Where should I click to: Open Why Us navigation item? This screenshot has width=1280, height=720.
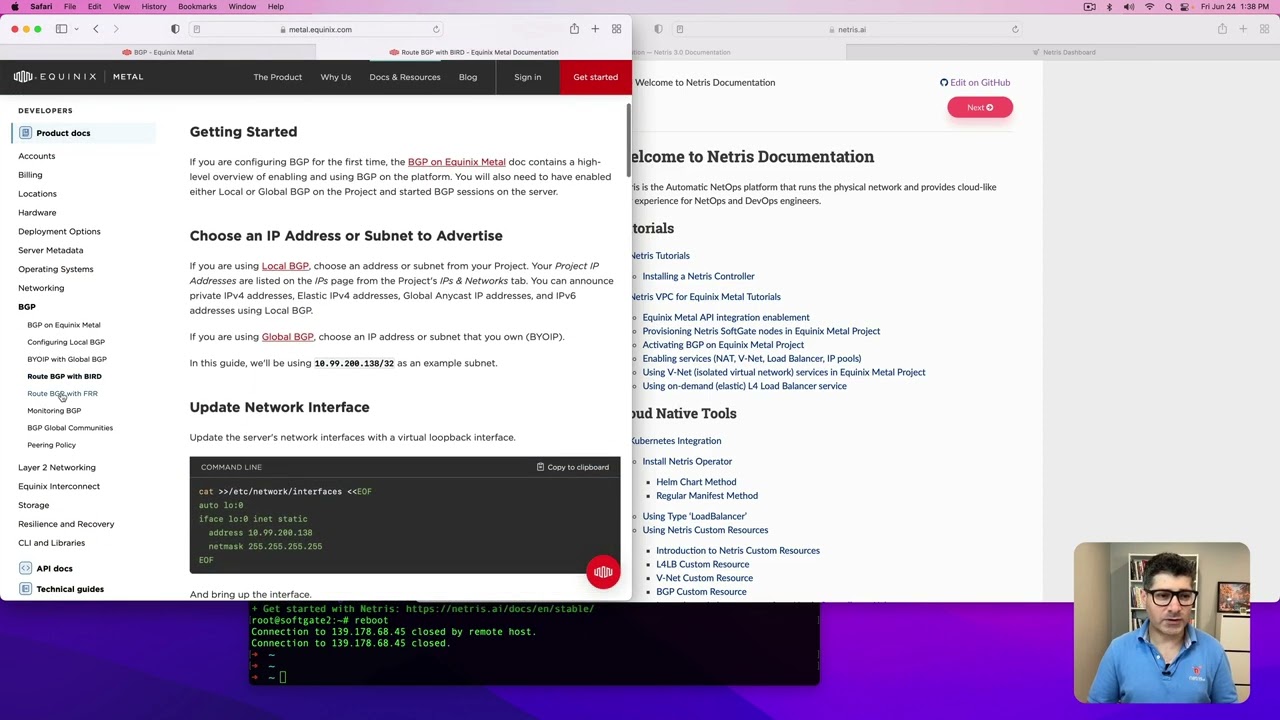pos(335,77)
